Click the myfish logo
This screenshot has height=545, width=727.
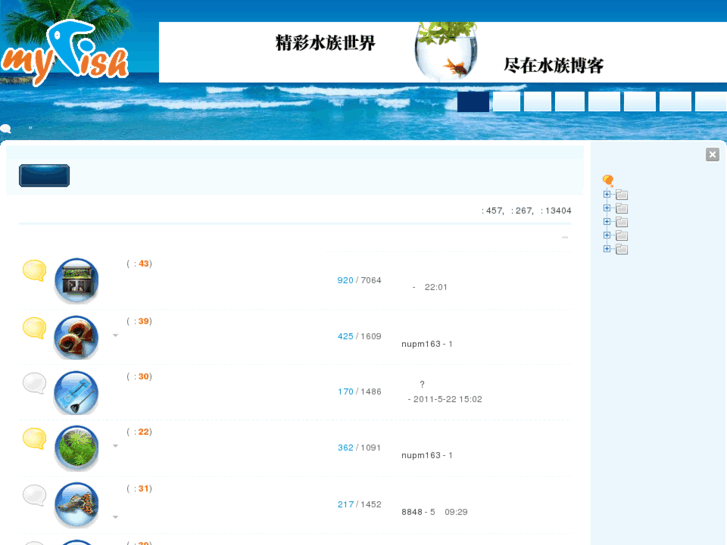point(65,53)
